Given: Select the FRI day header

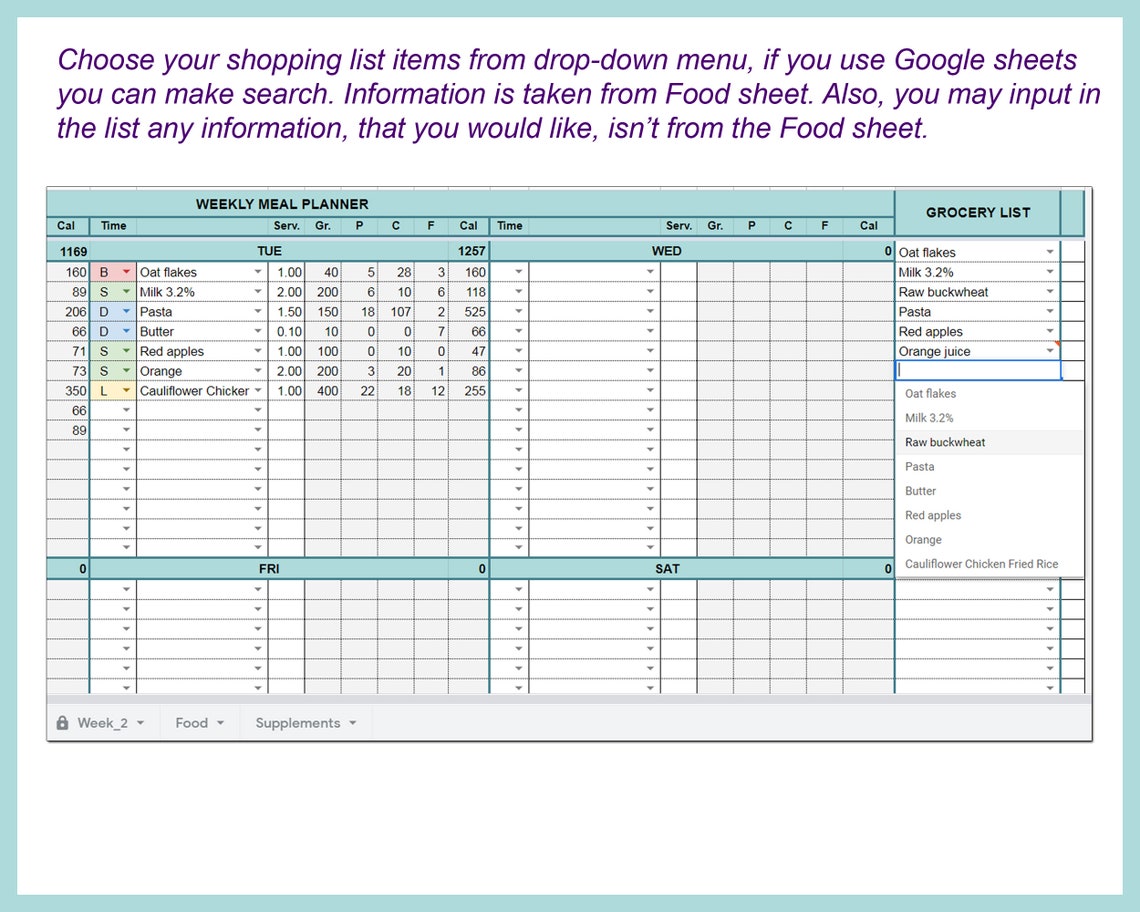Looking at the screenshot, I should pos(269,569).
